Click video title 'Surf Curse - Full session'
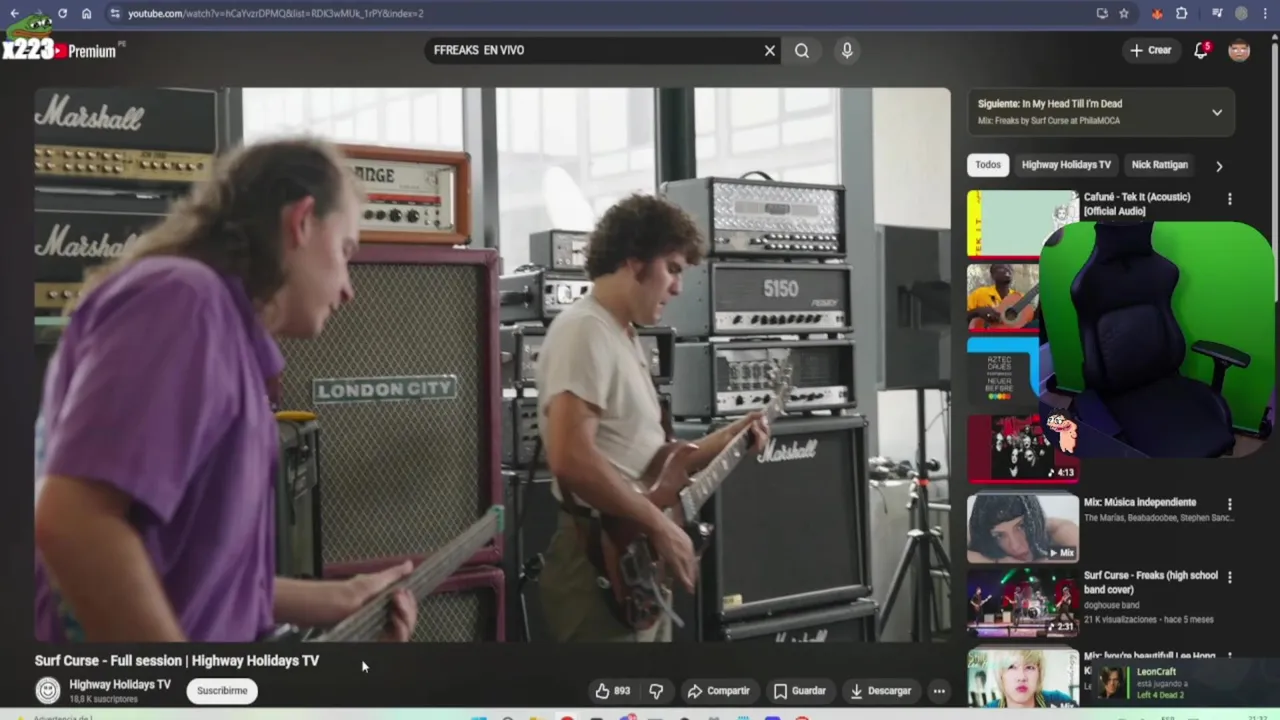The height and width of the screenshot is (720, 1280). coord(177,660)
